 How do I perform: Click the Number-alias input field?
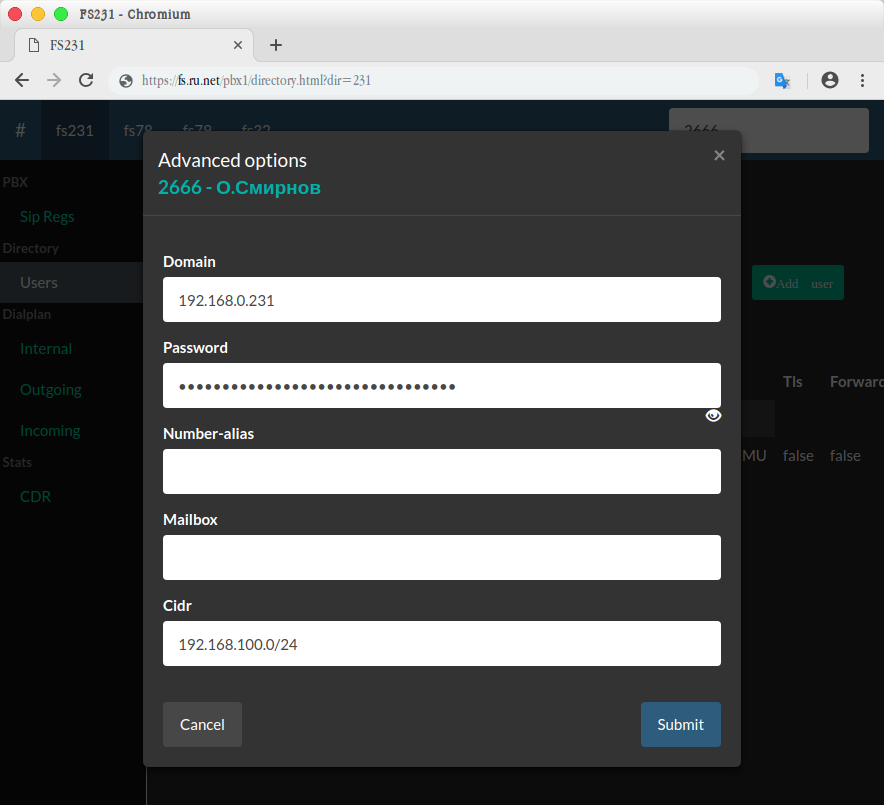[x=441, y=471]
